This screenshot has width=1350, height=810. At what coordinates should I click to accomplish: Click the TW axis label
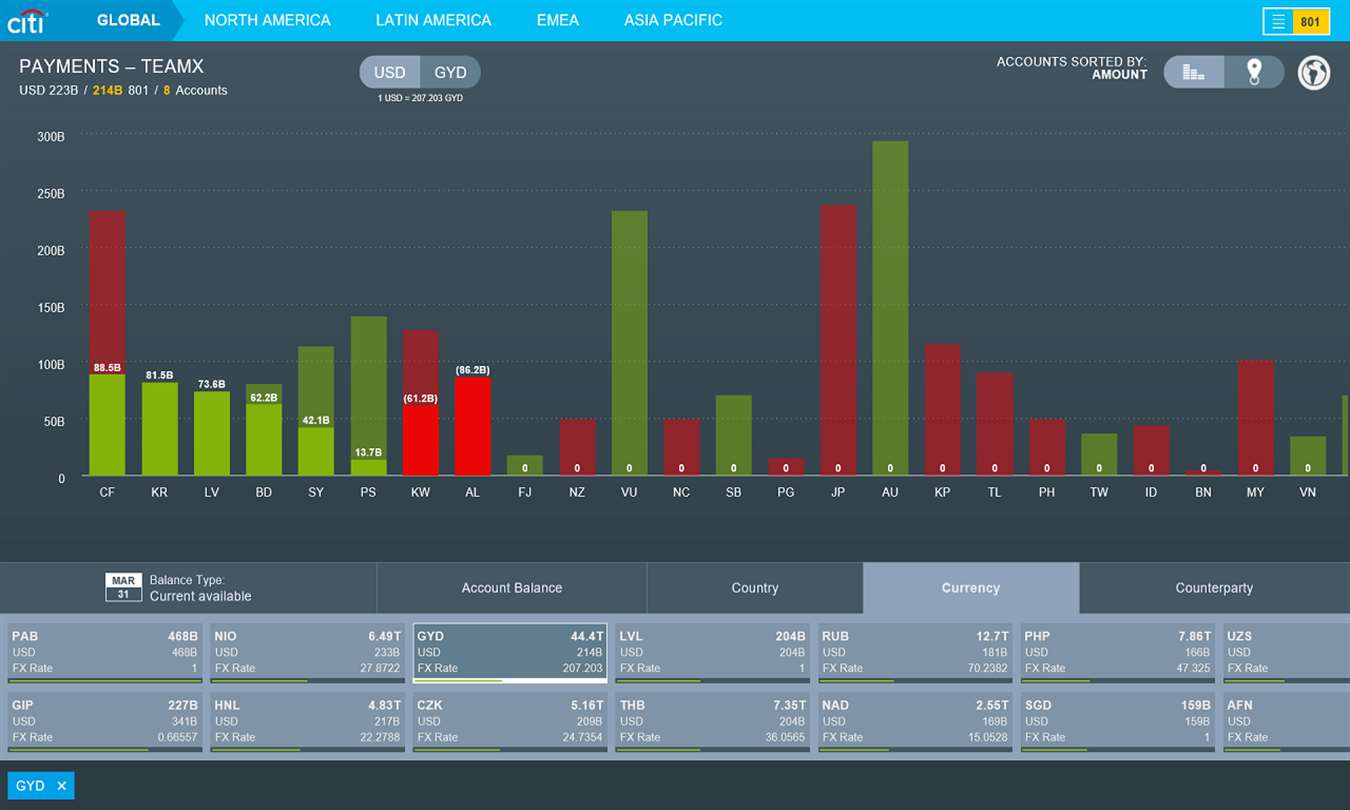click(1099, 492)
